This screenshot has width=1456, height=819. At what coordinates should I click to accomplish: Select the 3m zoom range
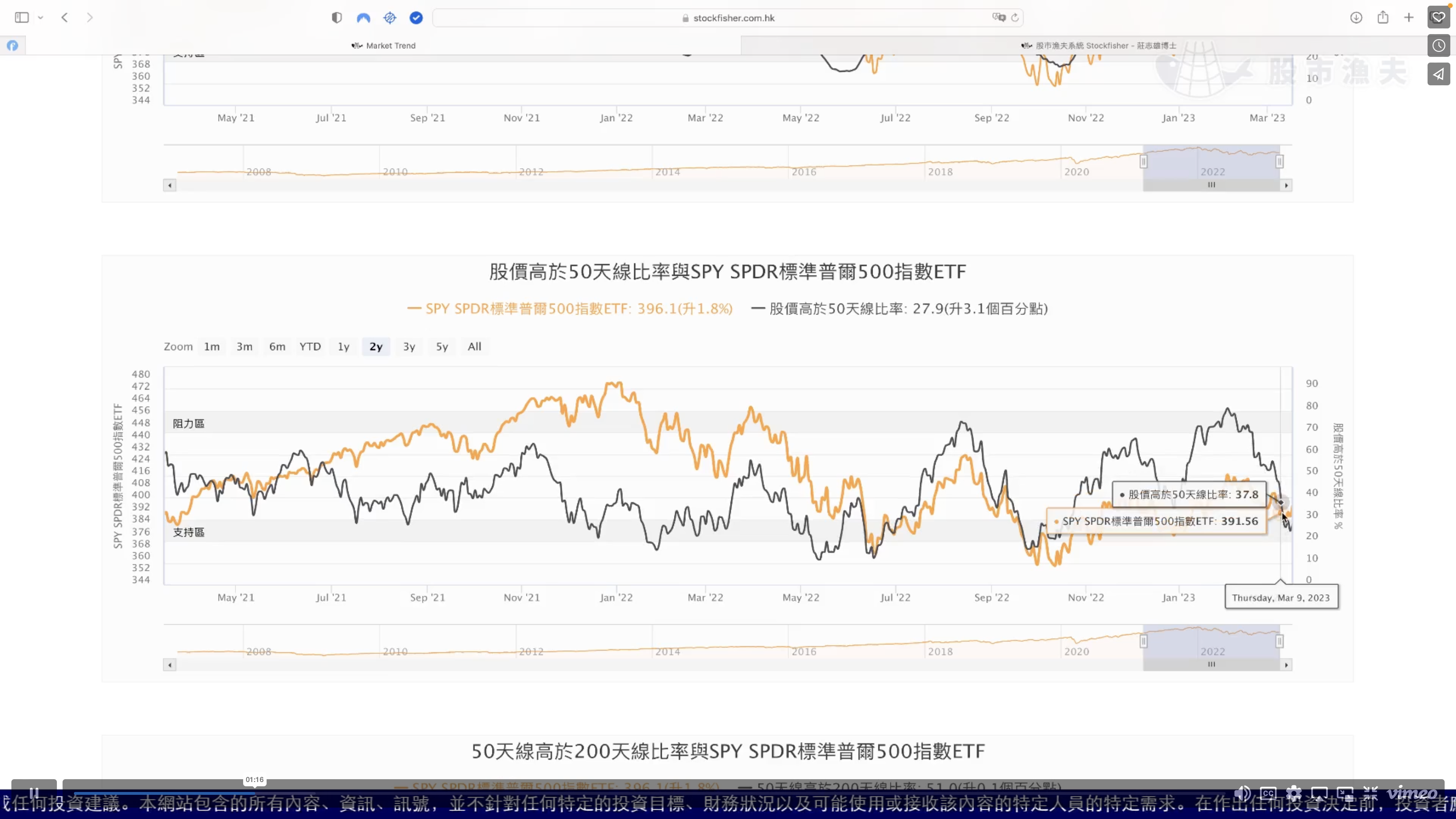244,347
